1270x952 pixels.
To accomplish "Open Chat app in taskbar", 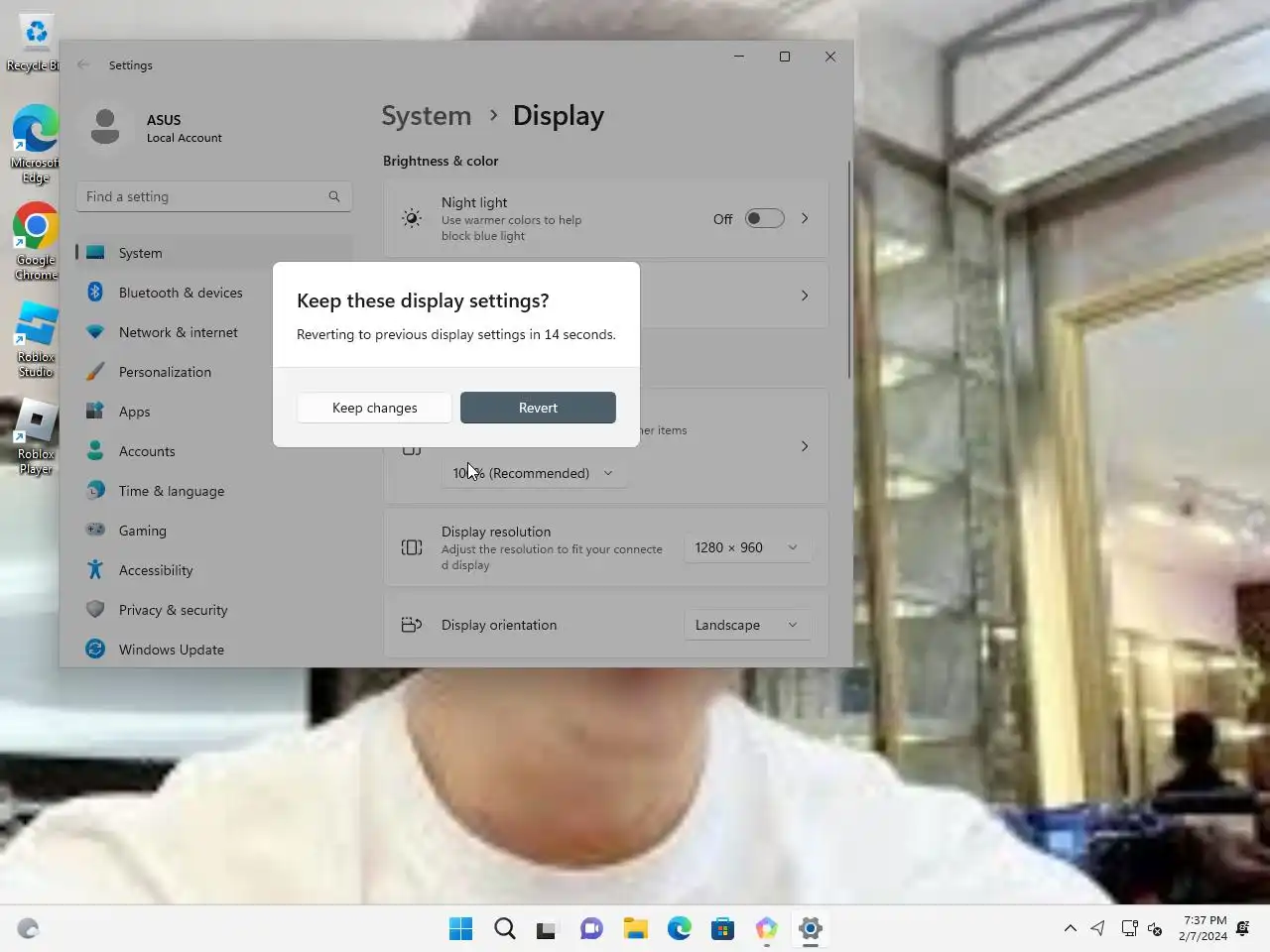I will click(x=592, y=929).
